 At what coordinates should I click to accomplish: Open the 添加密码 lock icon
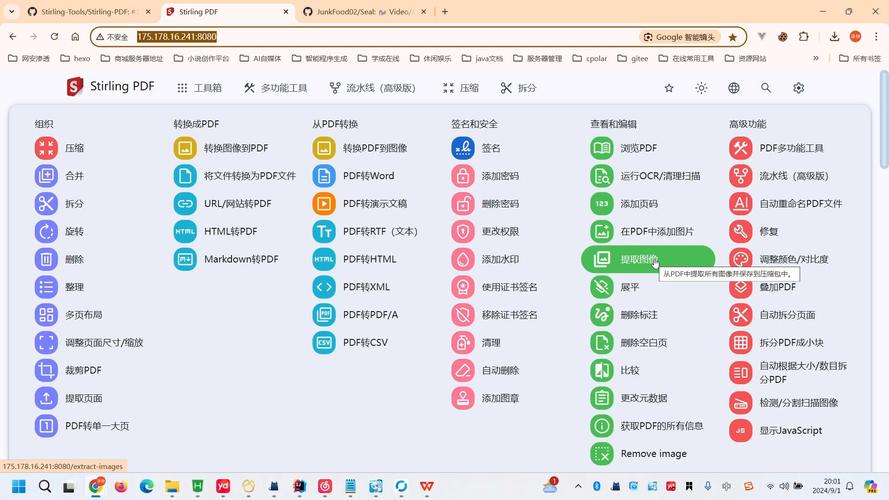tap(463, 176)
